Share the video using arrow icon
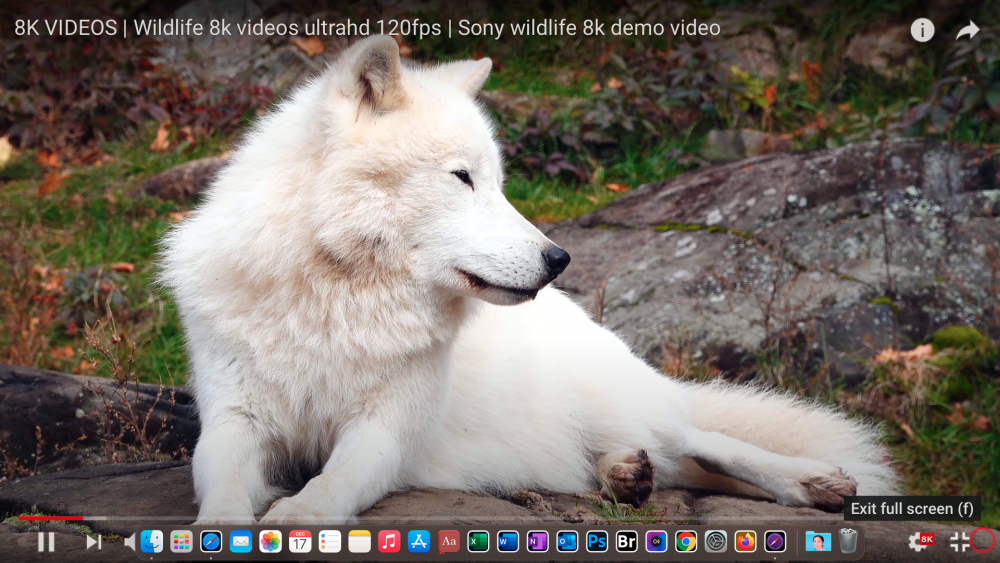1000x563 pixels. 967,30
